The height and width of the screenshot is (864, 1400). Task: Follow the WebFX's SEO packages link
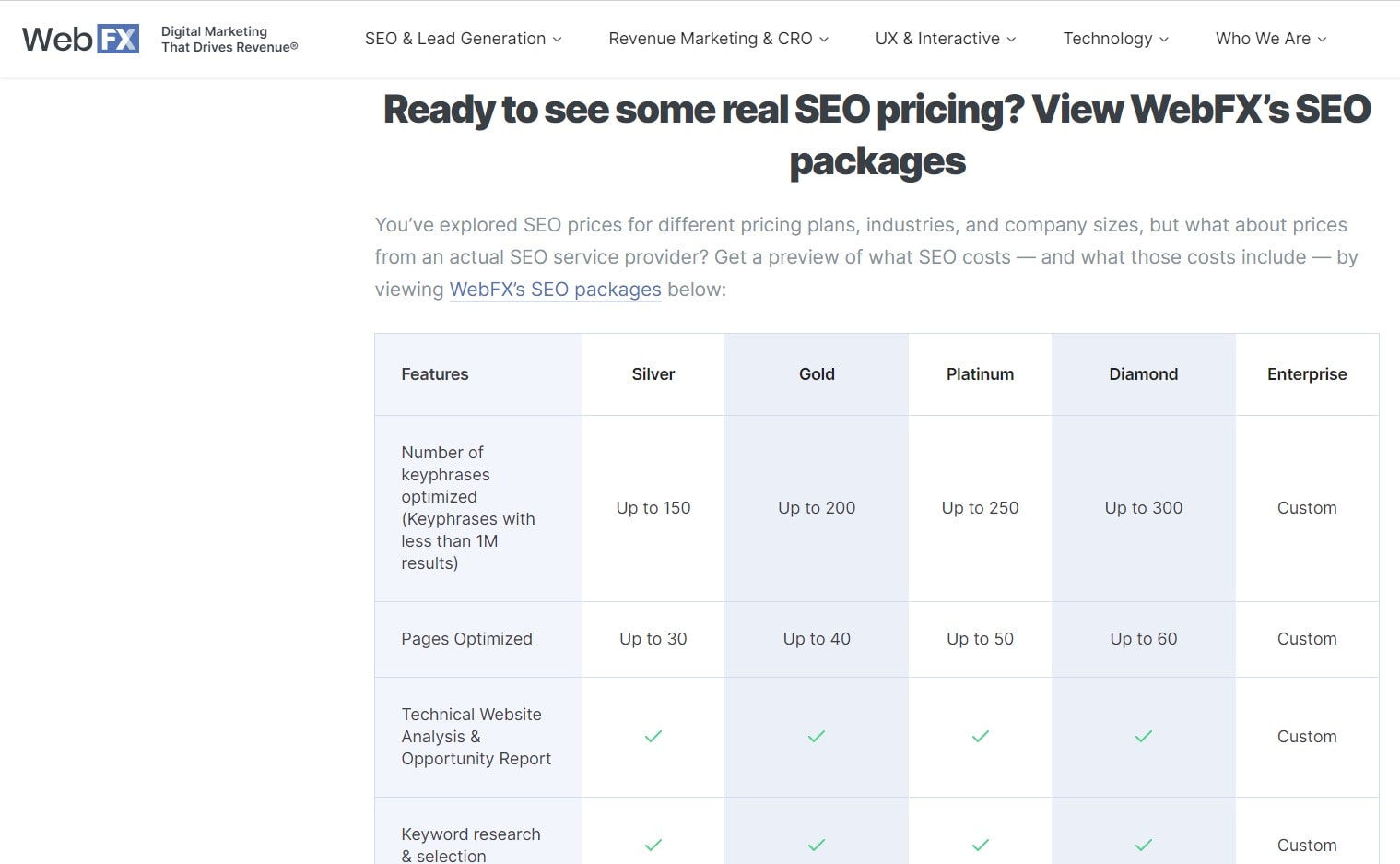tap(555, 290)
